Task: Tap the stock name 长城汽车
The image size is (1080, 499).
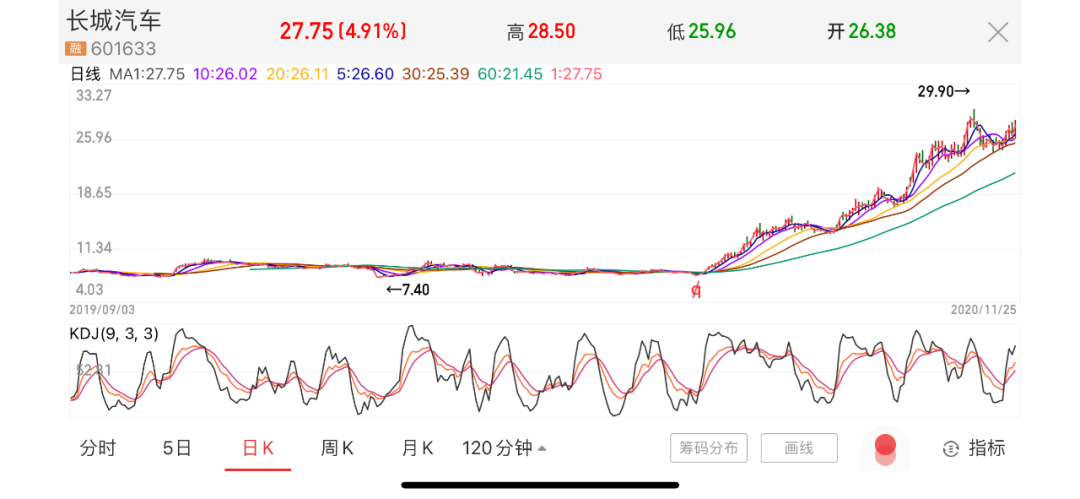Action: 114,21
